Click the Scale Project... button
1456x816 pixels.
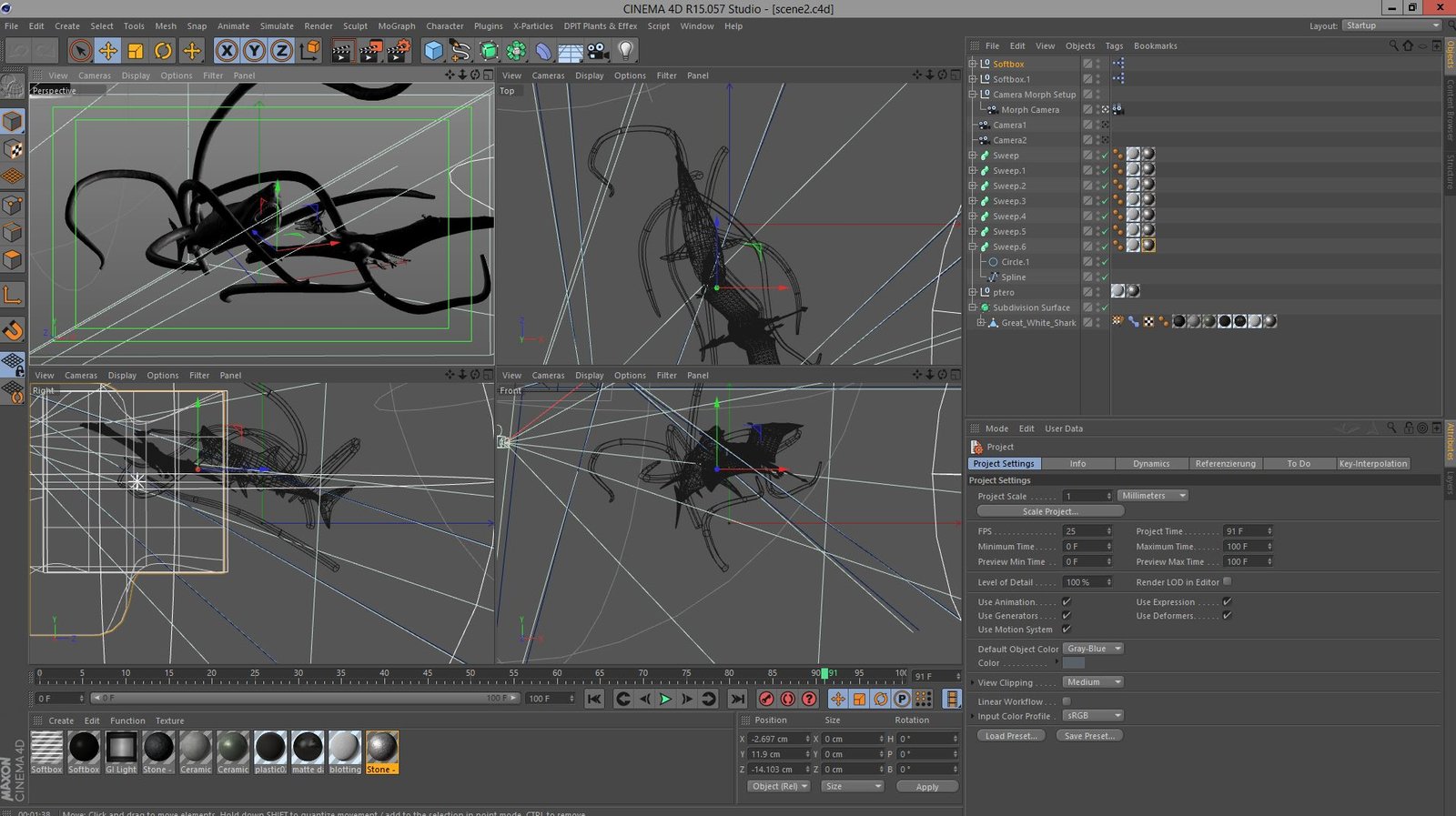[1049, 511]
